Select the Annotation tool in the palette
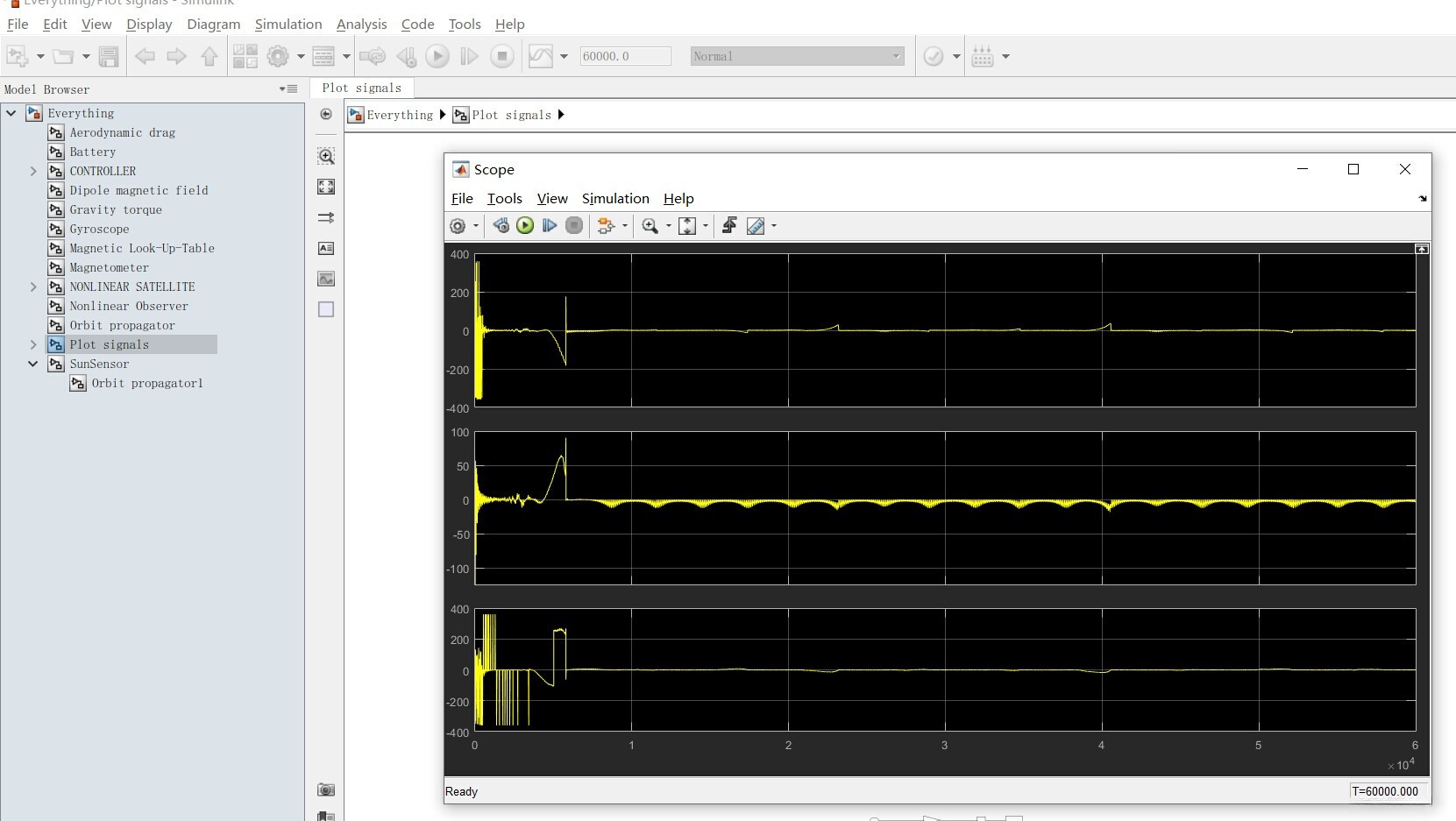Viewport: 1456px width, 821px height. [x=326, y=248]
